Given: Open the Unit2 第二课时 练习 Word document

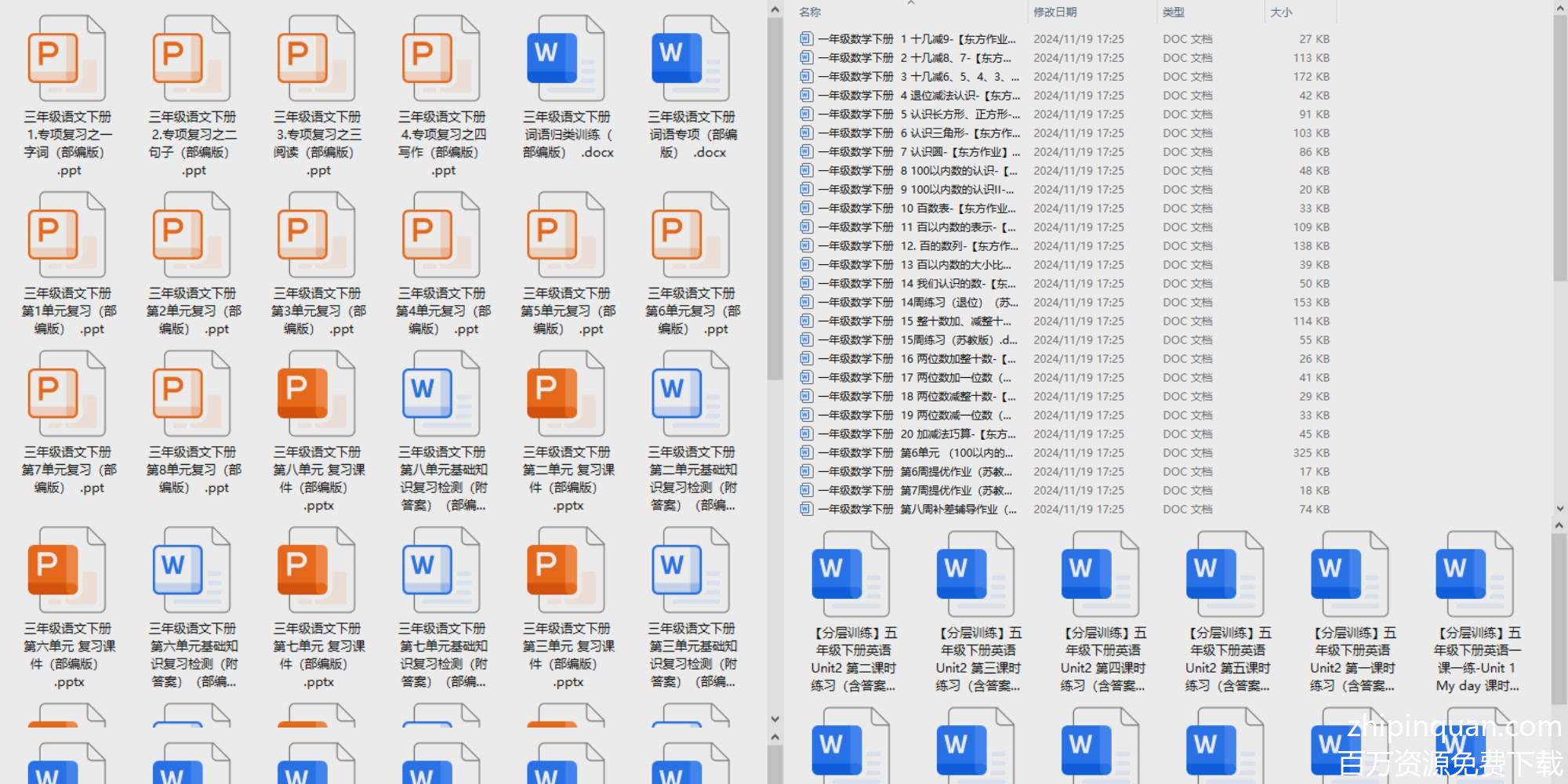Looking at the screenshot, I should (x=851, y=575).
